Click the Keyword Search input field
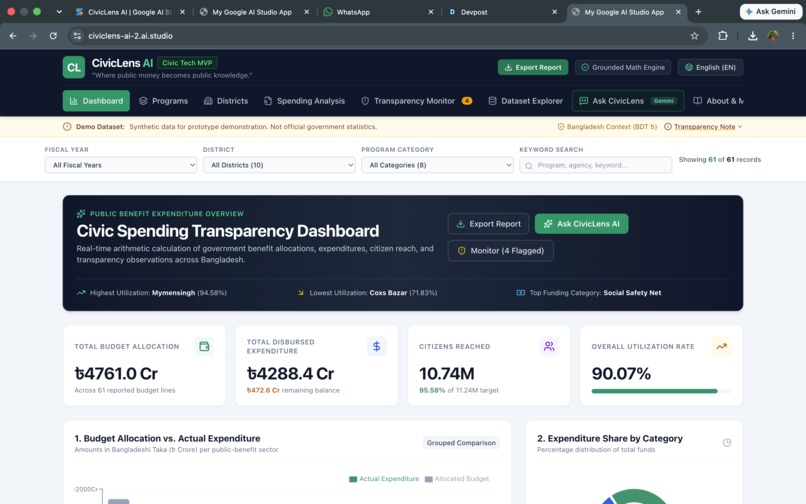806x504 pixels. (x=595, y=165)
